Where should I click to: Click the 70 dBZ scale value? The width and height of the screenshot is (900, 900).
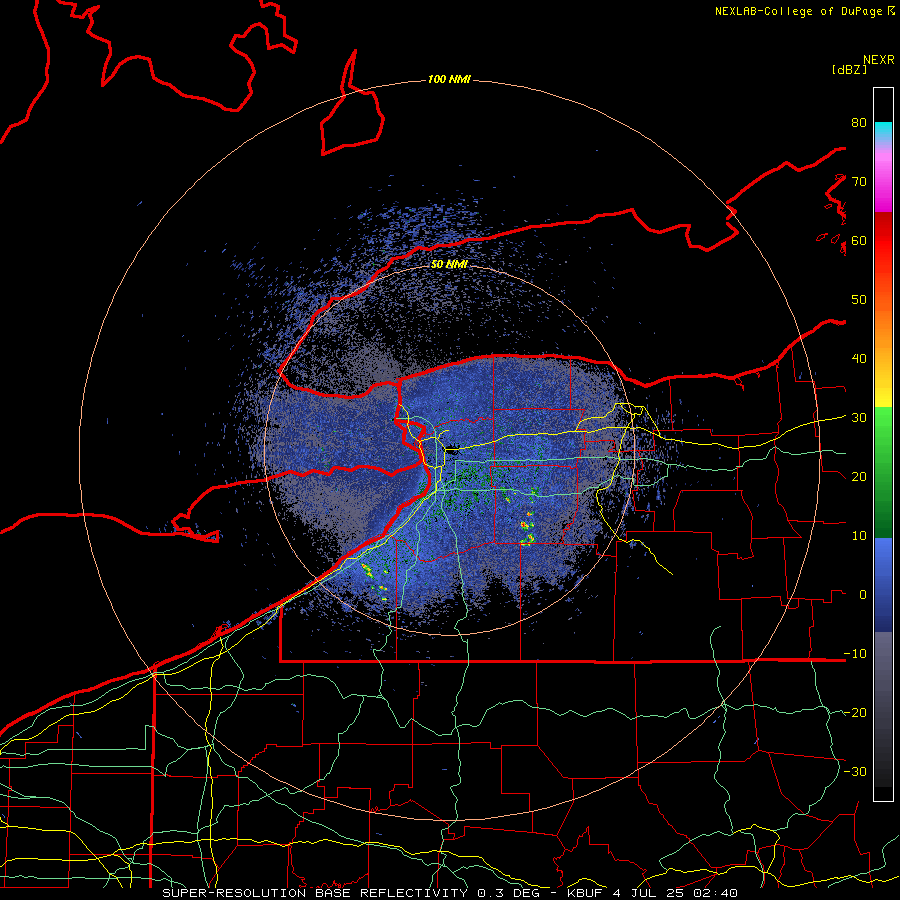pos(859,182)
